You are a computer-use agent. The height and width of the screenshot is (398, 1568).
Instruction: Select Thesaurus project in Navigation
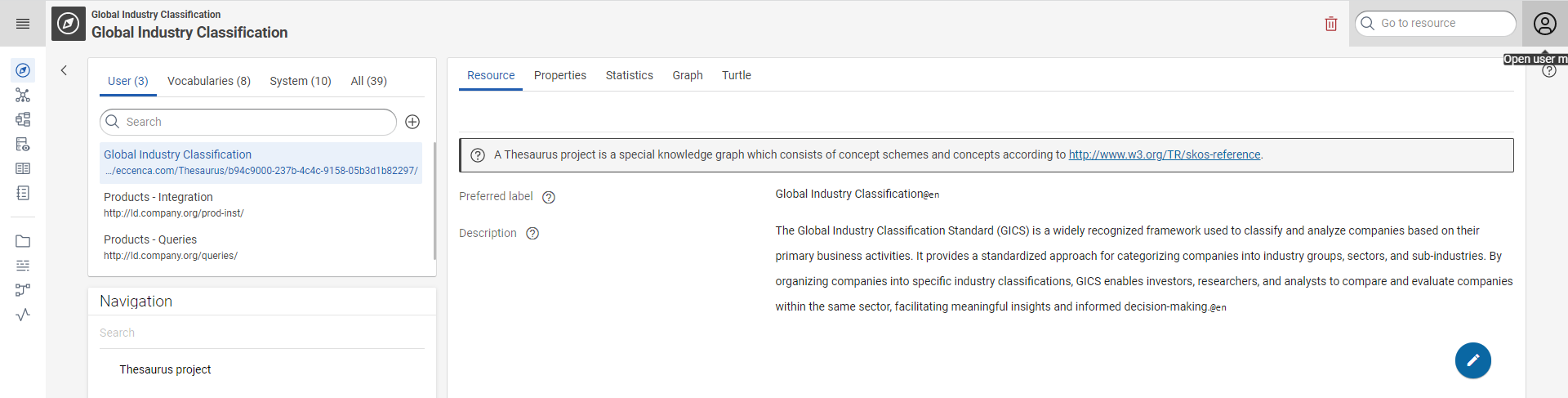pos(165,369)
